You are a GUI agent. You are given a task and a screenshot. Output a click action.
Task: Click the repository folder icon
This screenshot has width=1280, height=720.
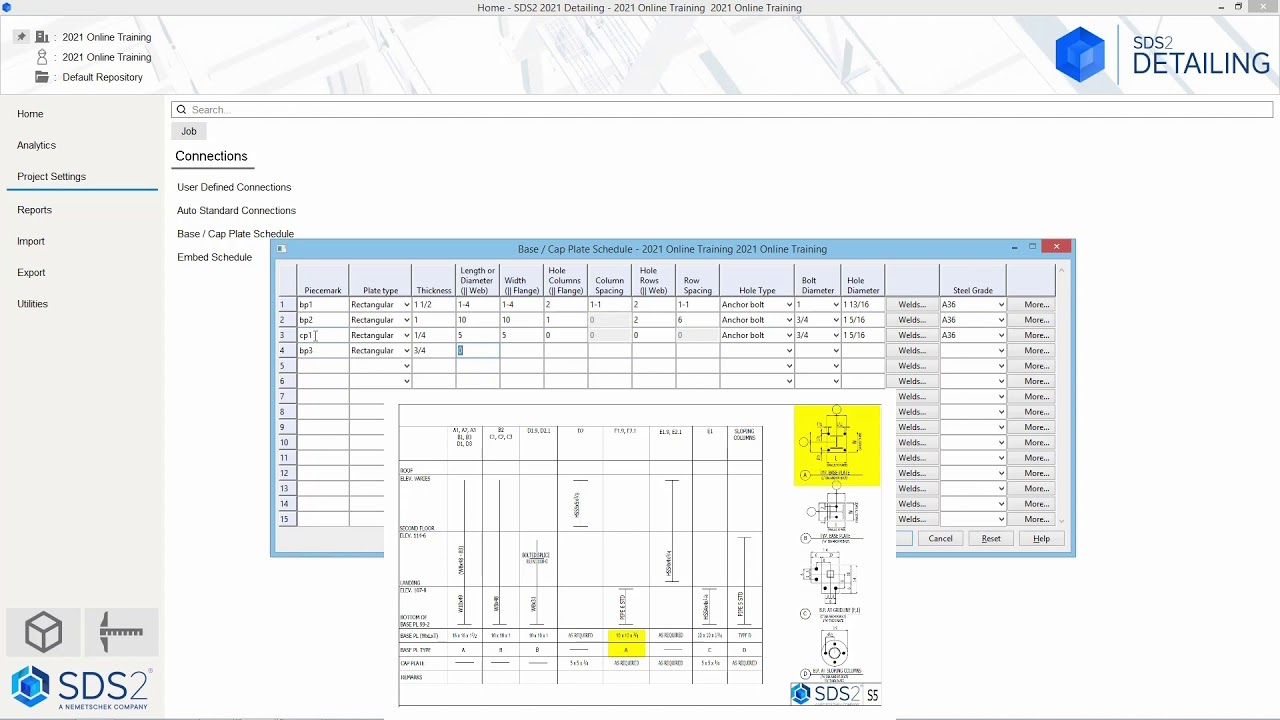[42, 77]
